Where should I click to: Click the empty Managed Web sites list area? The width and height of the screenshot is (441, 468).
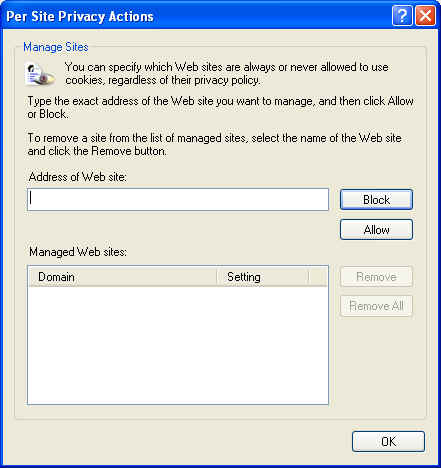coord(178,345)
